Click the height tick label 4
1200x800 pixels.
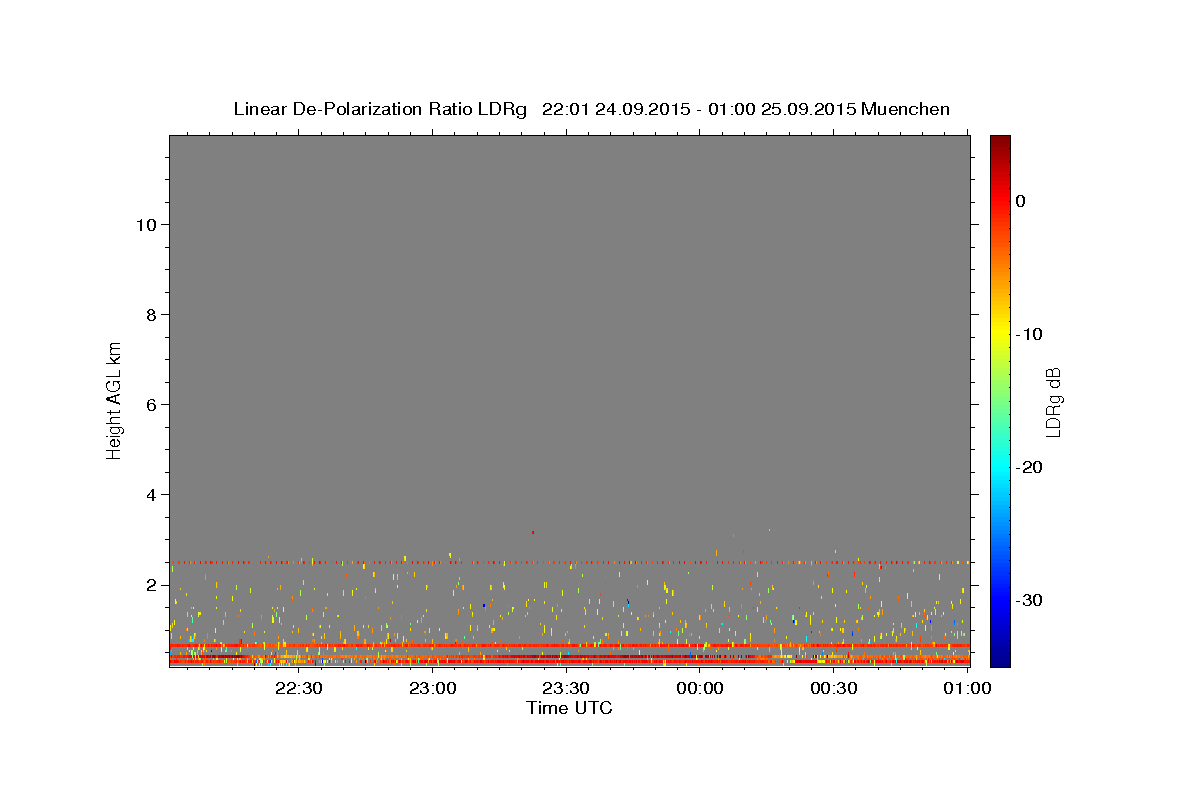pyautogui.click(x=149, y=494)
